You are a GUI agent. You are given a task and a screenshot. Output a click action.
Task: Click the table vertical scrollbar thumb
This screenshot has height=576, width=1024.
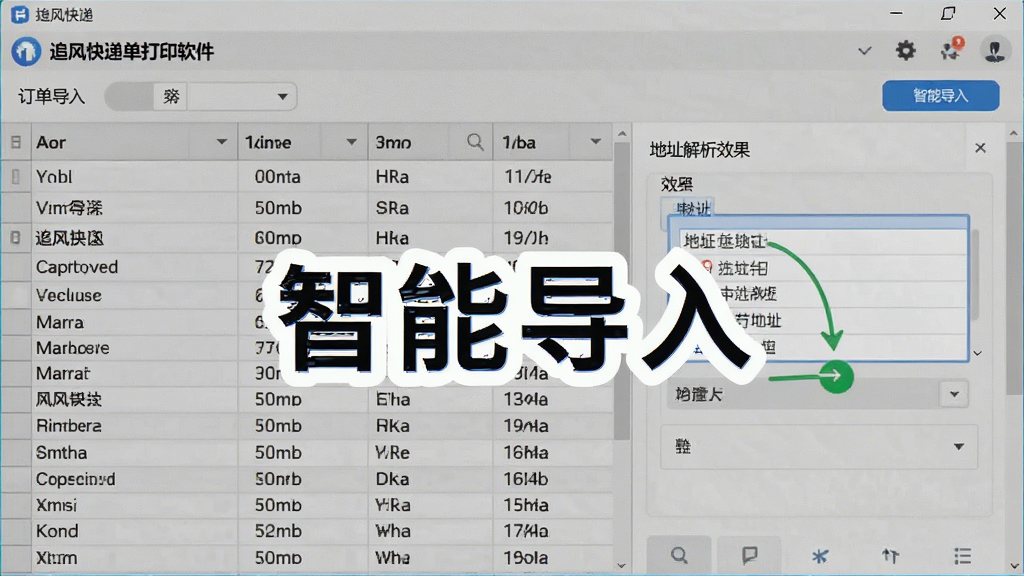tap(622, 291)
